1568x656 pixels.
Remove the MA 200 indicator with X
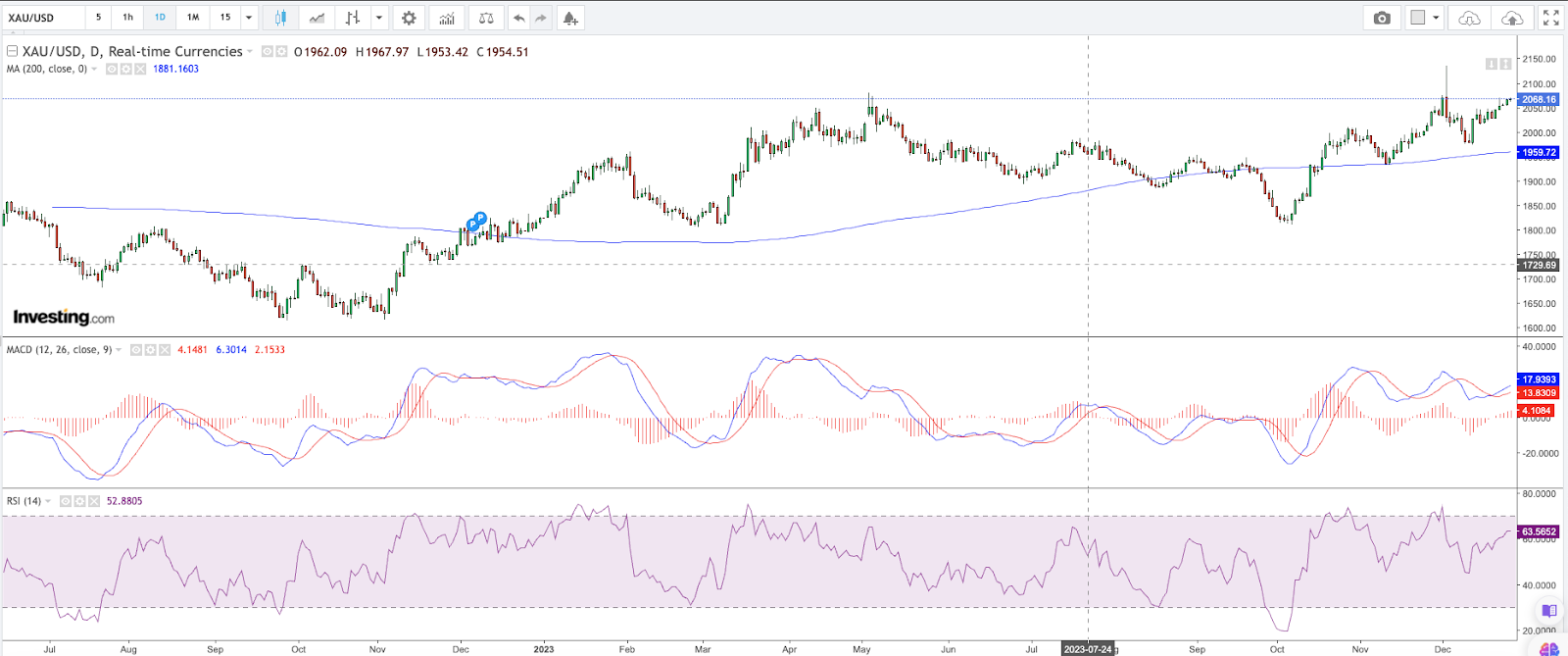click(140, 69)
